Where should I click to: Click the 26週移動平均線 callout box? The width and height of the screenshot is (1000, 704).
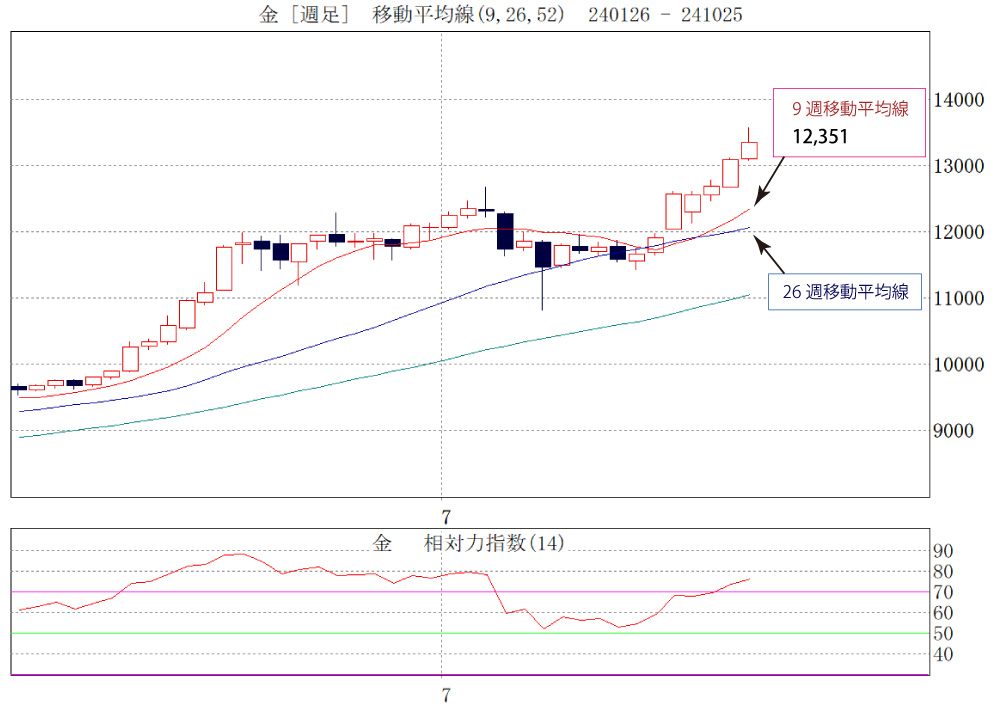[x=844, y=292]
